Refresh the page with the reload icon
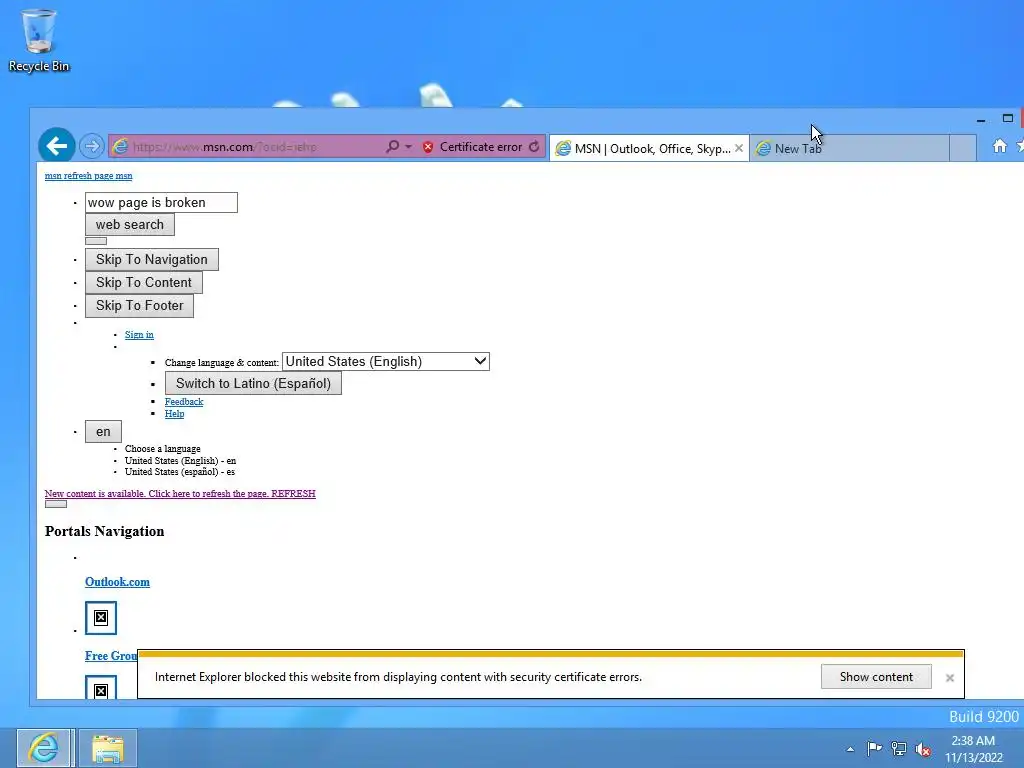This screenshot has width=1024, height=768. coord(534,146)
